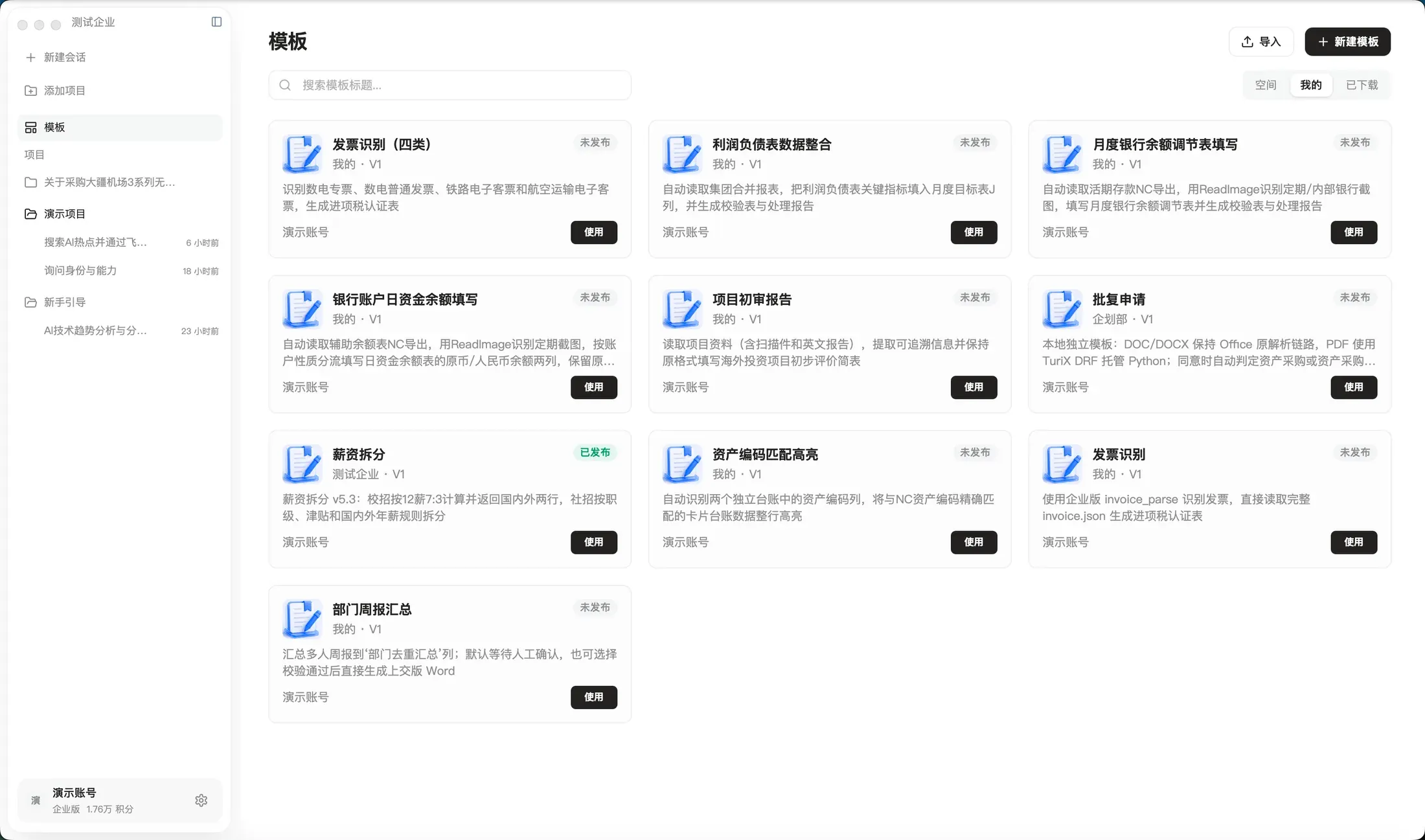The image size is (1425, 840).
Task: Click the search magnifier icon
Action: [x=285, y=85]
